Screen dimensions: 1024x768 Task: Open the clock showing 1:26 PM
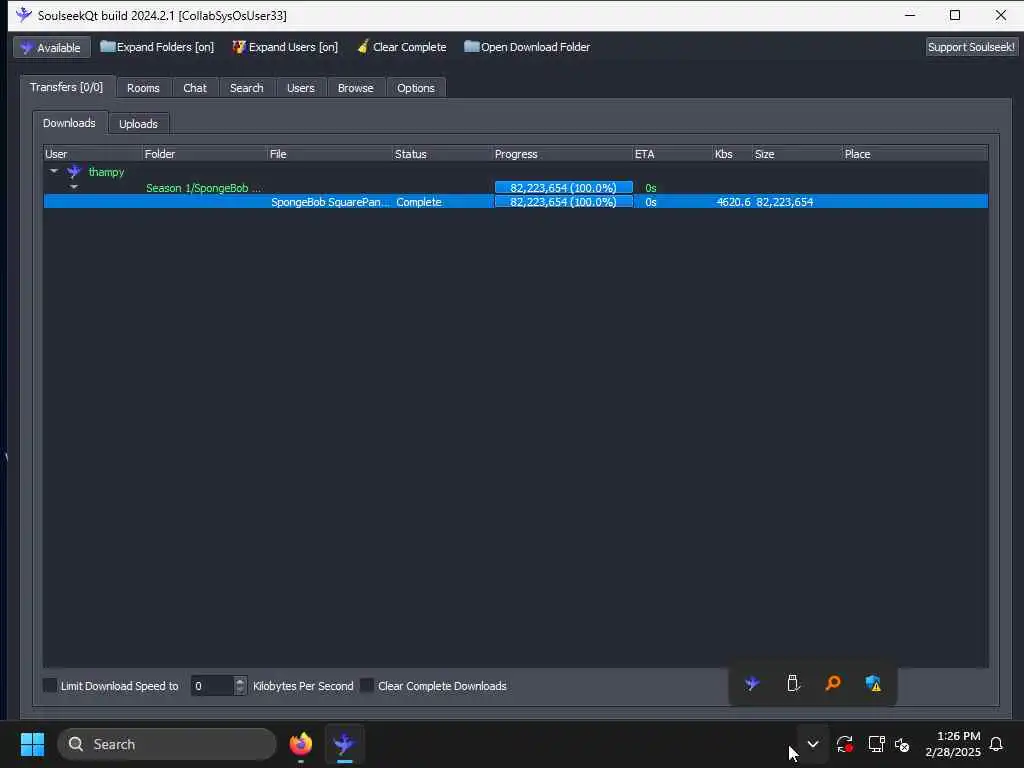pyautogui.click(x=953, y=744)
